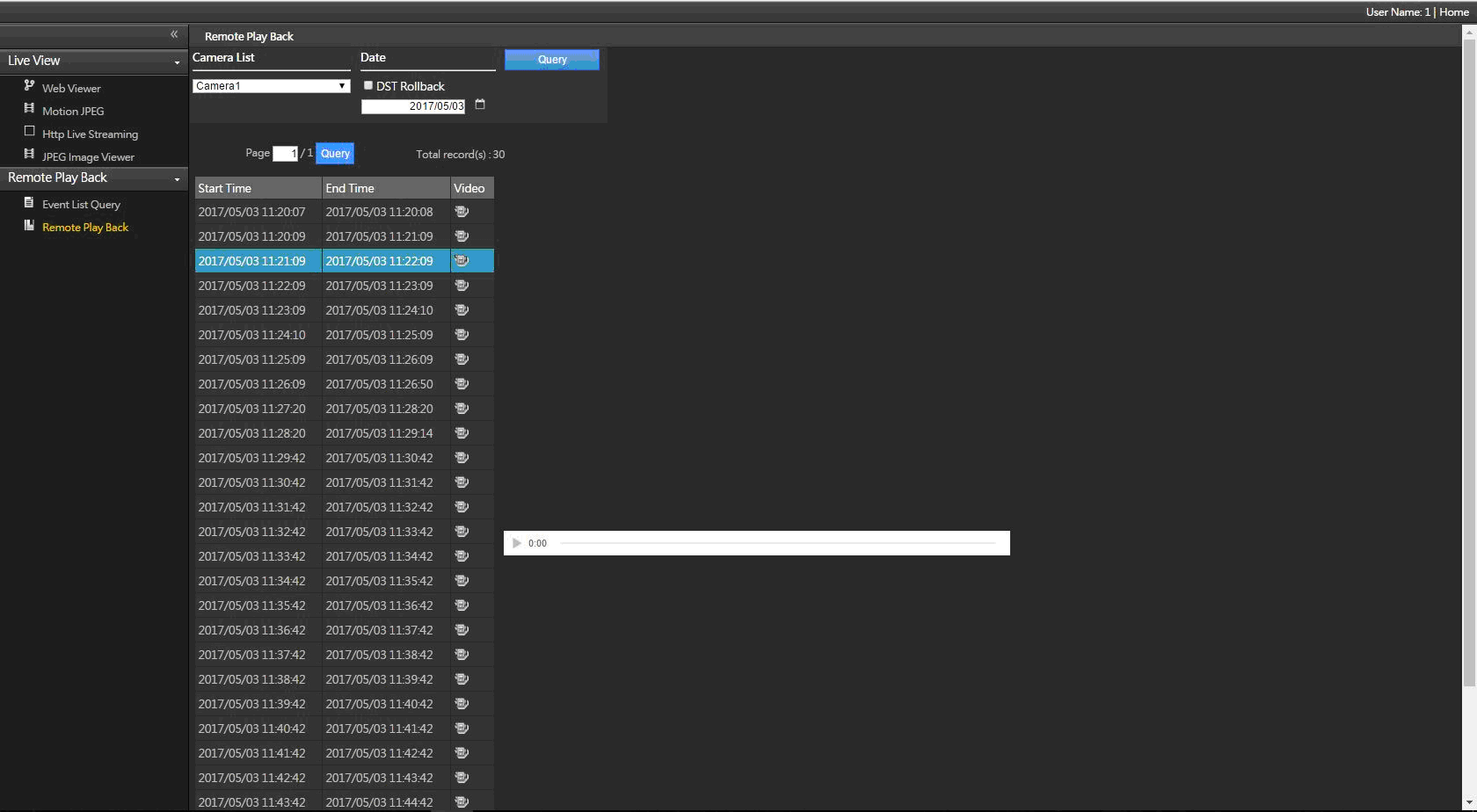
Task: Play video for recording starting 11:22:09
Action: [x=462, y=286]
